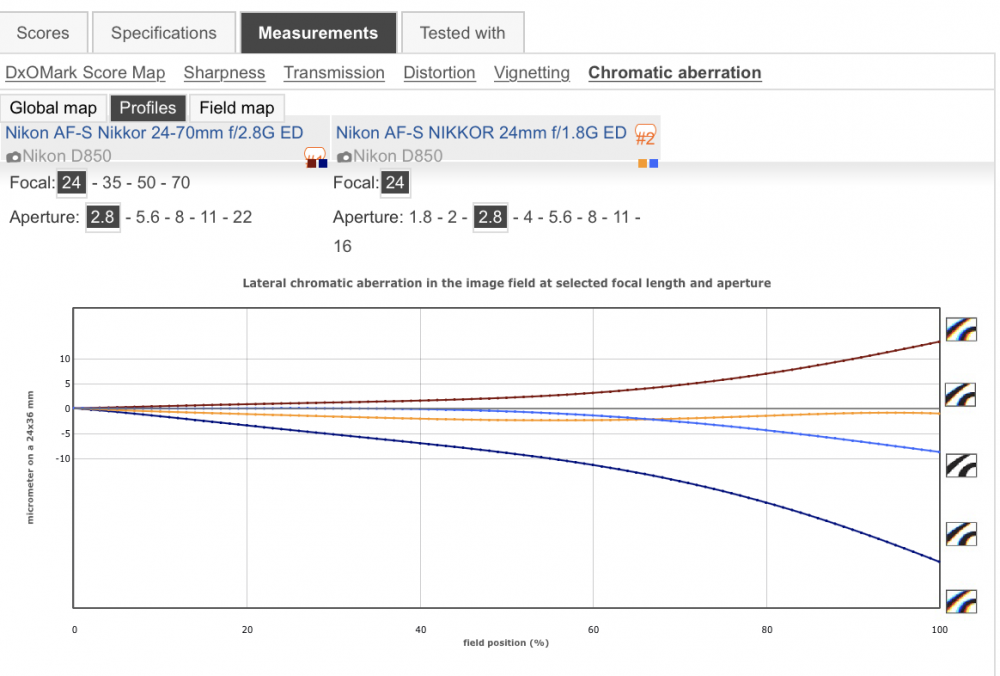Click the orange #2 lens badge
Image resolution: width=1000 pixels, height=676 pixels.
coord(645,135)
